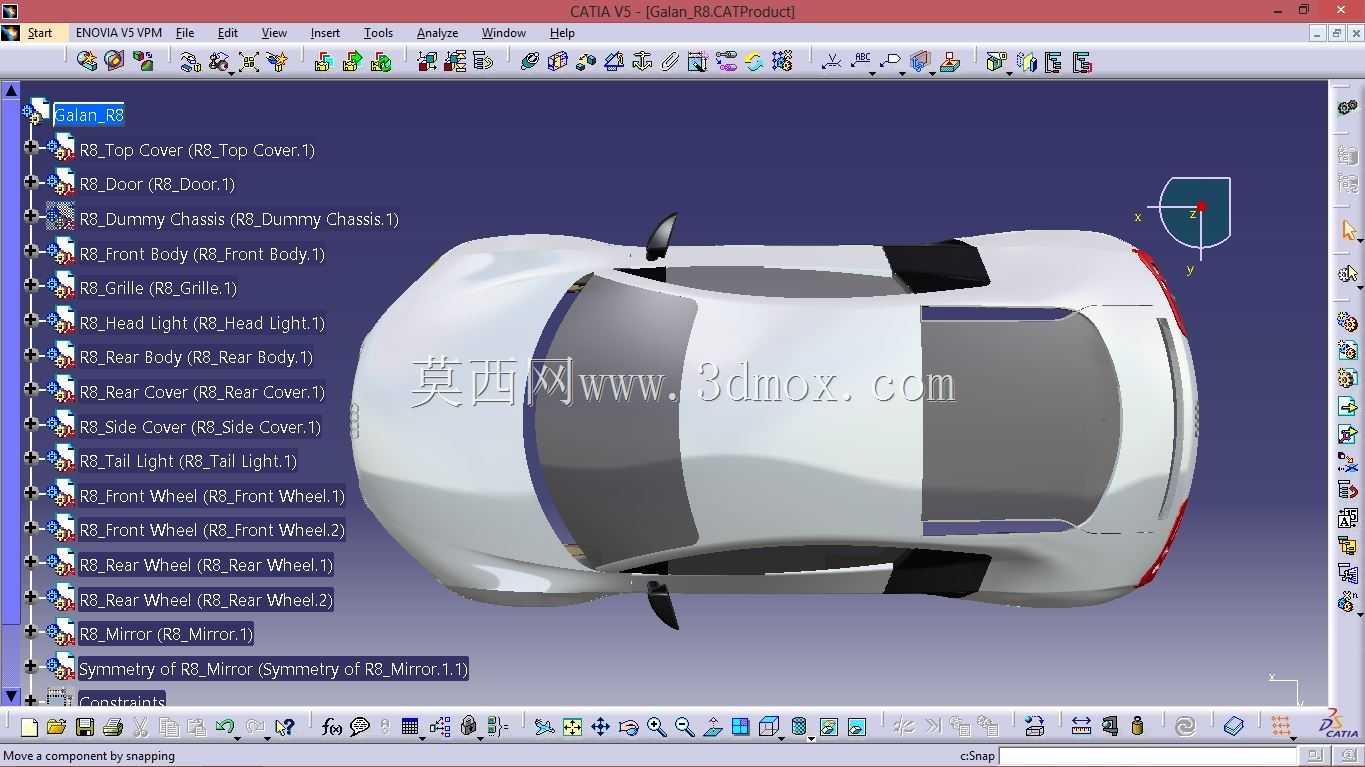Open the Design Table tool
This screenshot has width=1365, height=767.
coord(410,727)
